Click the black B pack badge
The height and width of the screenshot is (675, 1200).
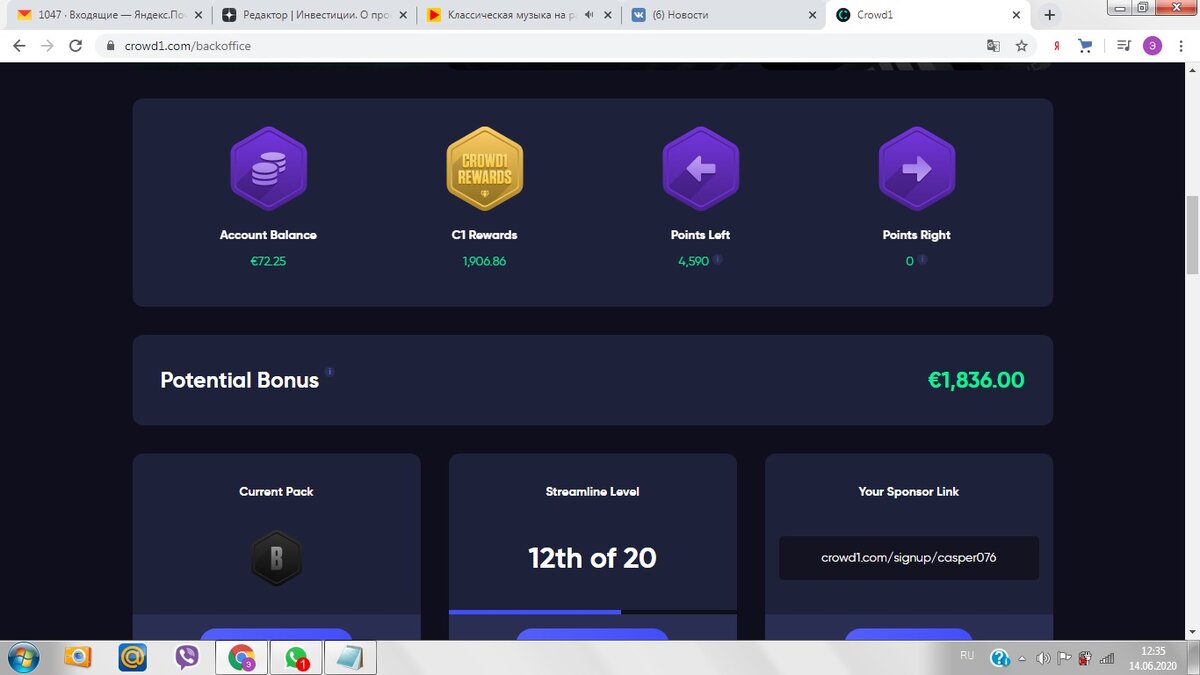coord(276,558)
